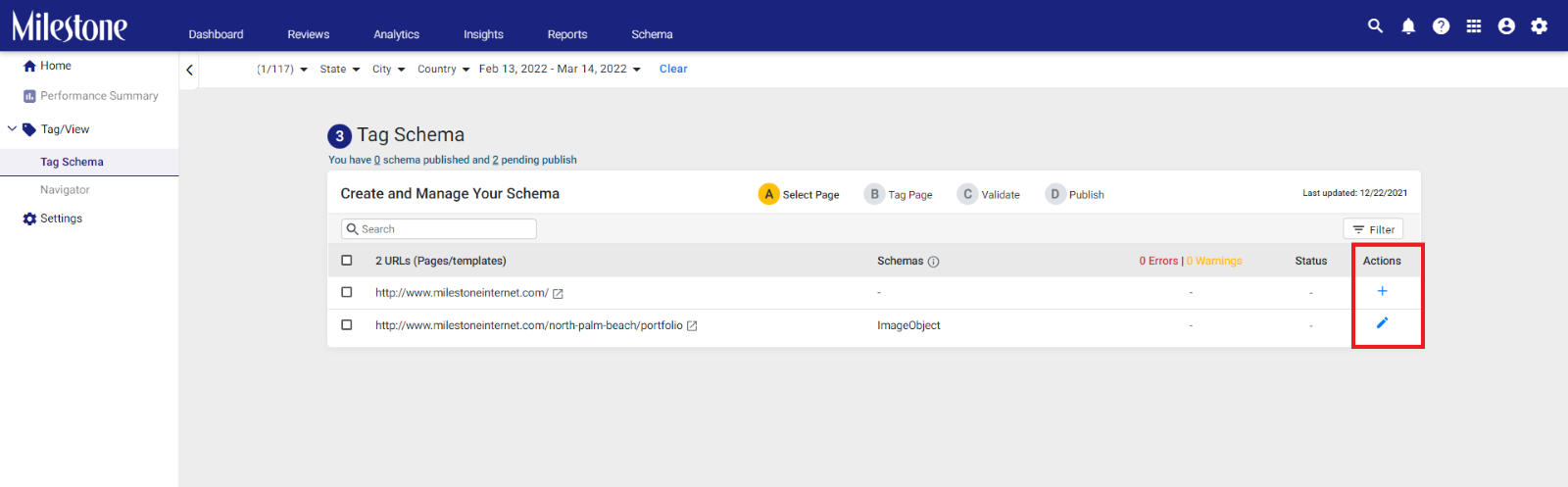Open the City filter dropdown
The height and width of the screenshot is (487, 1568).
coord(389,70)
